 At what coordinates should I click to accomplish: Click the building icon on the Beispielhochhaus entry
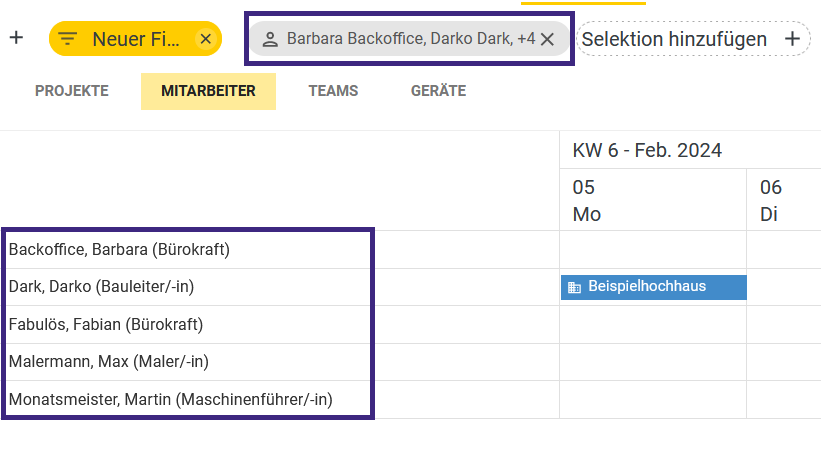pyautogui.click(x=574, y=287)
